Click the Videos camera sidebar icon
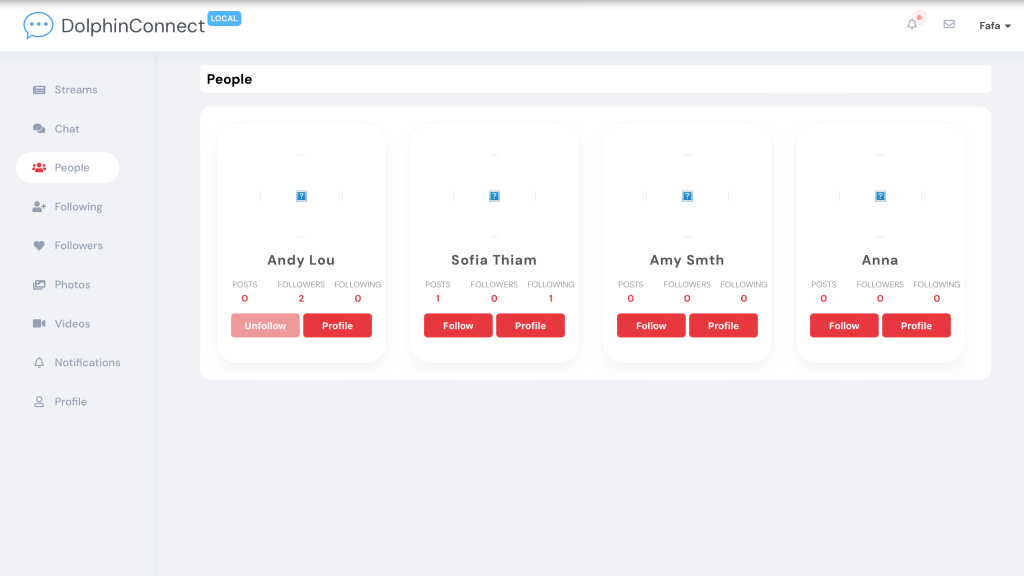Image resolution: width=1024 pixels, height=576 pixels. pos(39,324)
